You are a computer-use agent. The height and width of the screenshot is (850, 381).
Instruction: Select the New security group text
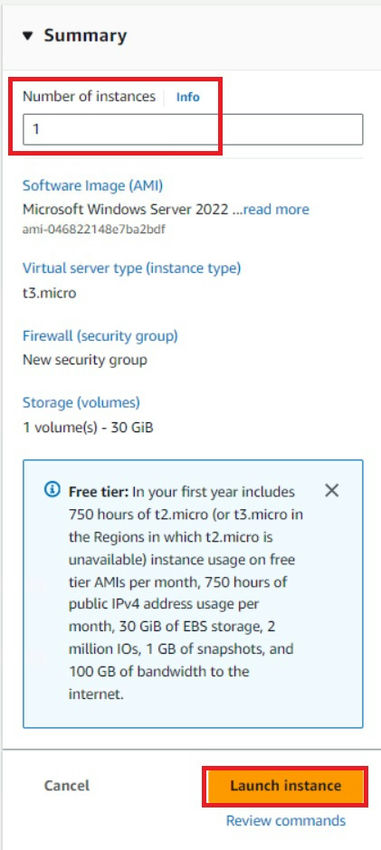pyautogui.click(x=85, y=360)
